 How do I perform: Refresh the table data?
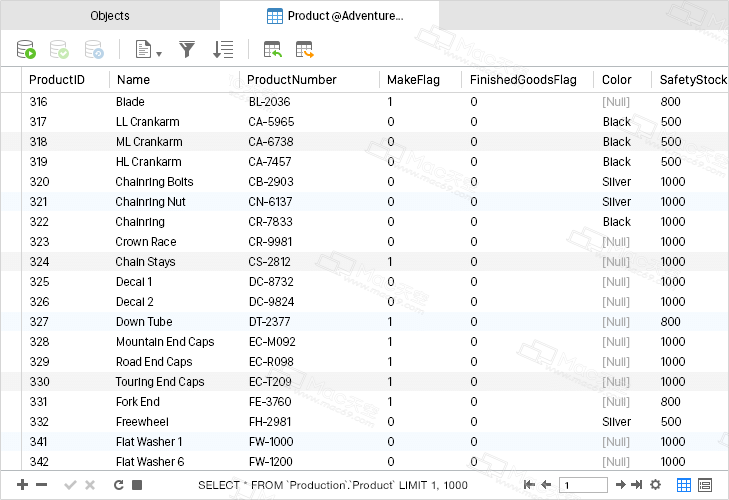click(119, 485)
